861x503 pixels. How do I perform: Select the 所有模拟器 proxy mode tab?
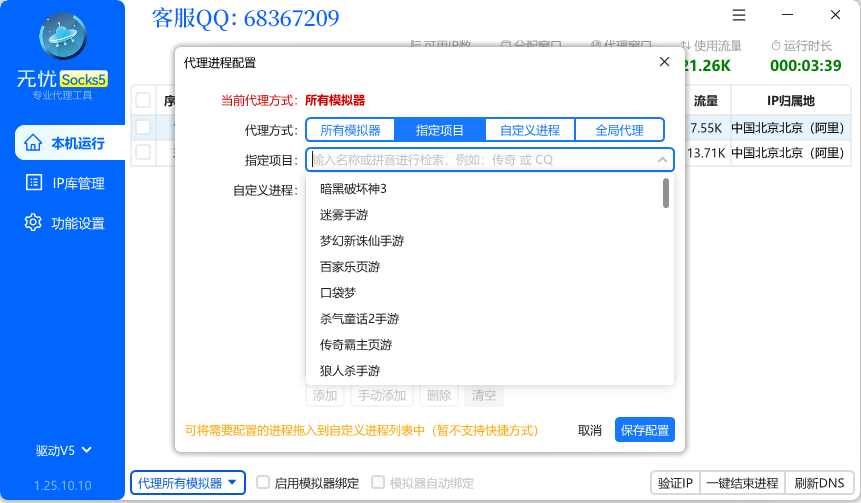click(350, 130)
